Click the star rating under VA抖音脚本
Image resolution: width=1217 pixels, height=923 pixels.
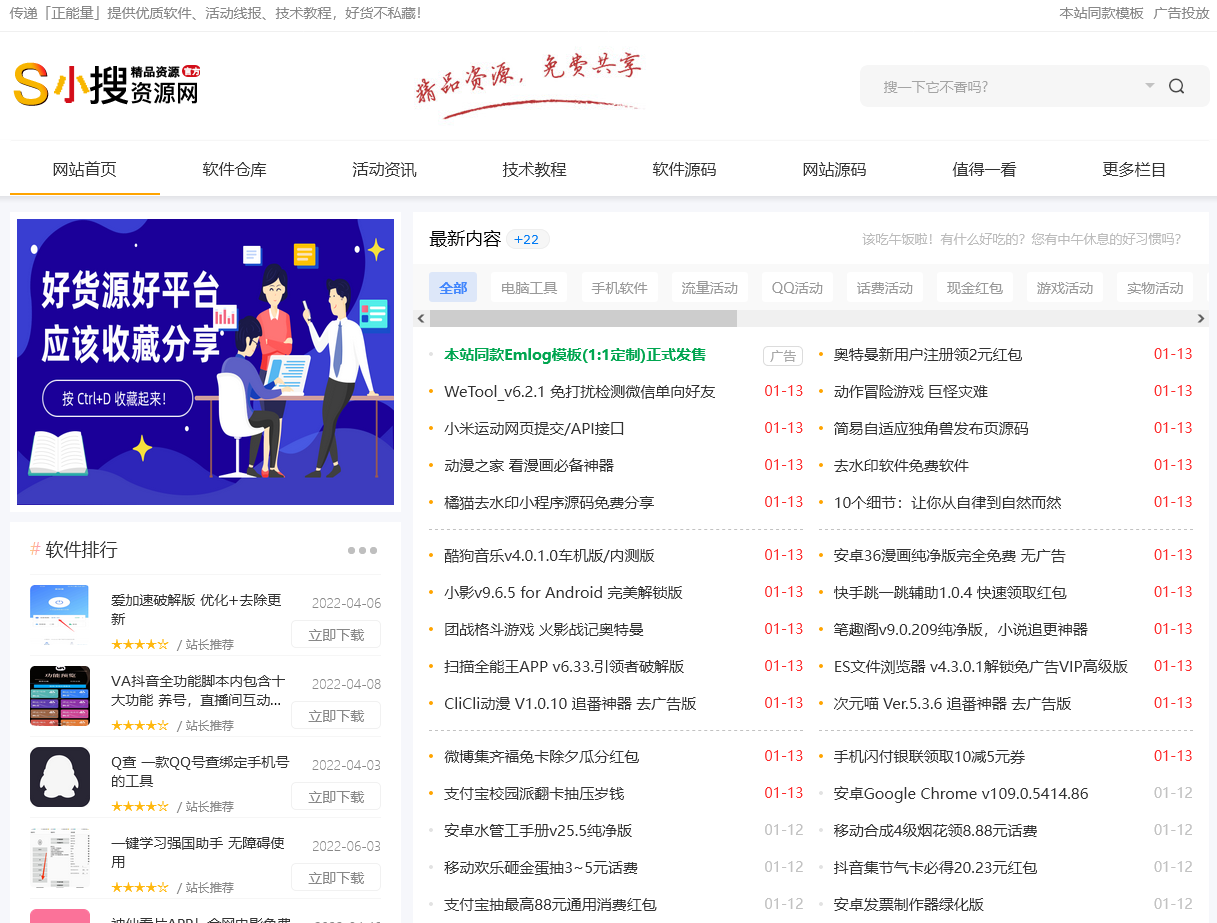tap(139, 723)
